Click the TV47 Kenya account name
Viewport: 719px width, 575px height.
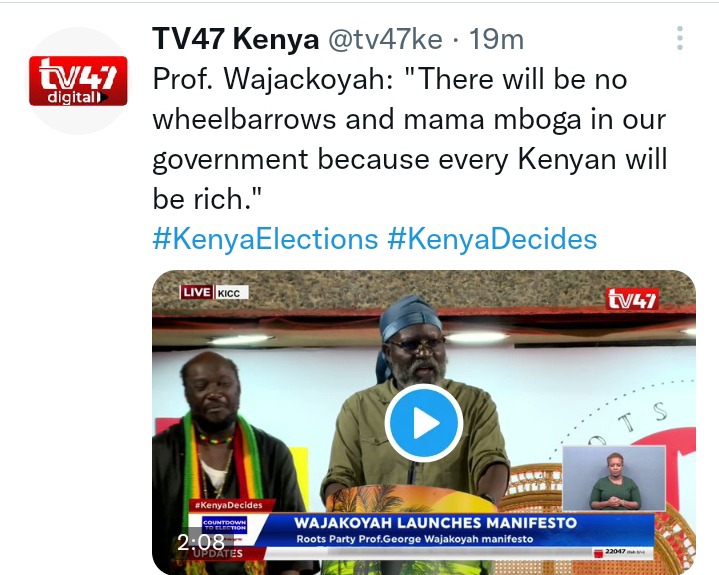point(236,39)
